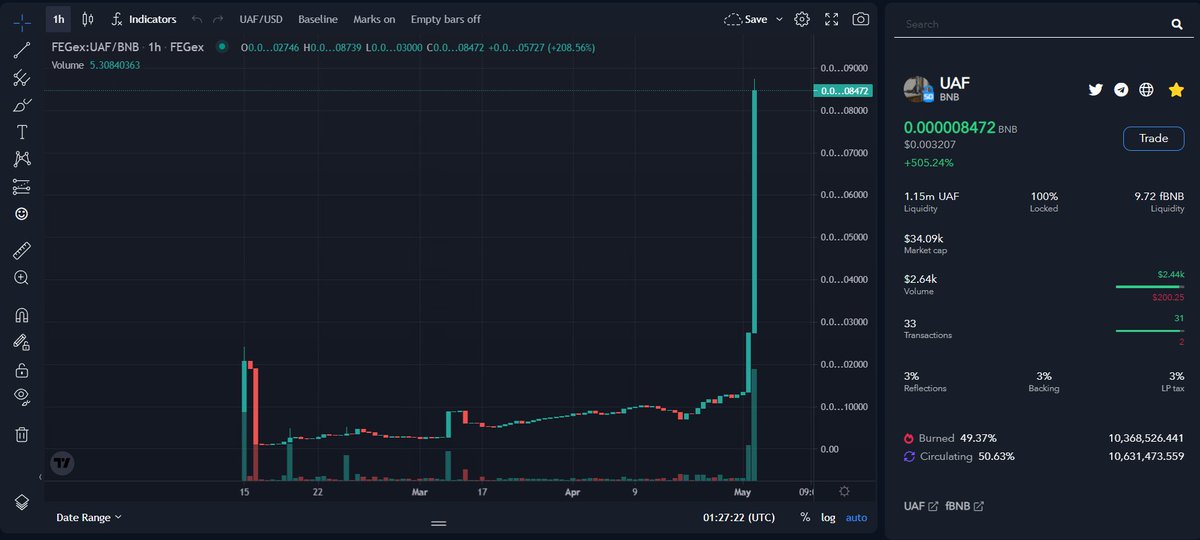This screenshot has height=540, width=1200.
Task: Open the UAF contract link
Action: (x=920, y=506)
